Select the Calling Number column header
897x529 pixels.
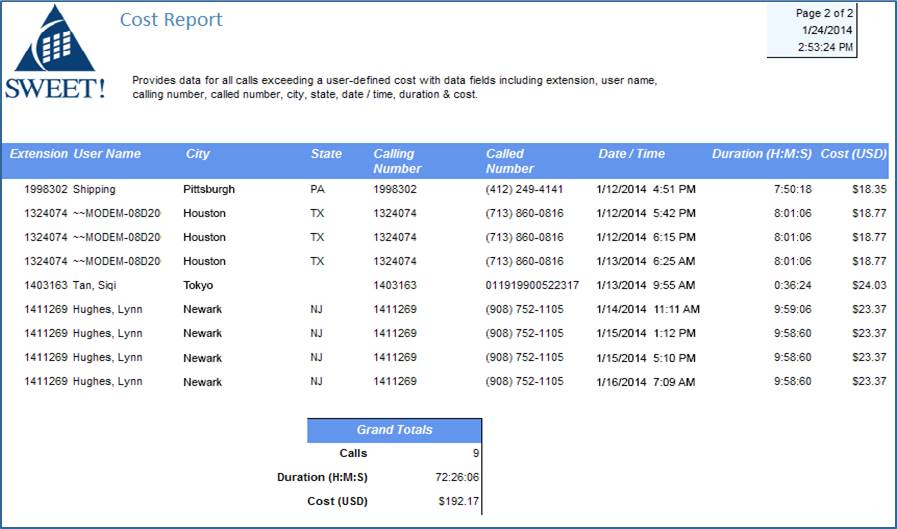tap(397, 161)
